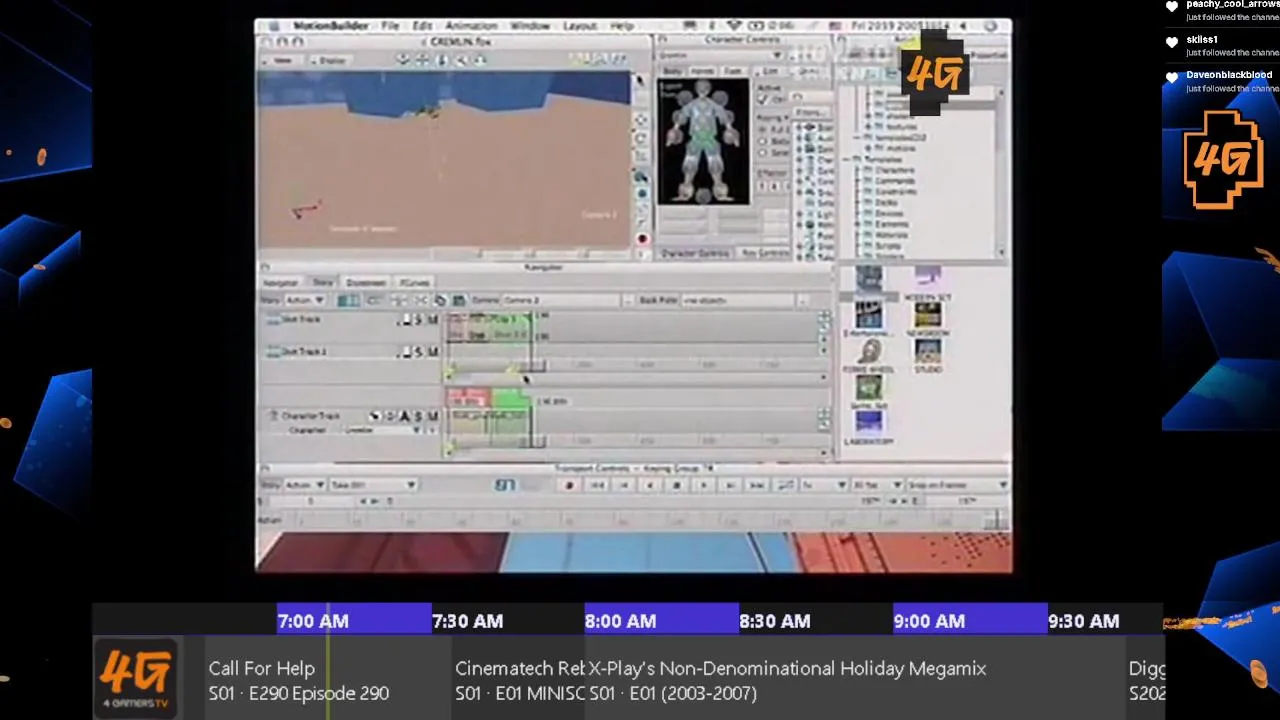Click the go-to-end transport button
The height and width of the screenshot is (720, 1280).
point(758,485)
